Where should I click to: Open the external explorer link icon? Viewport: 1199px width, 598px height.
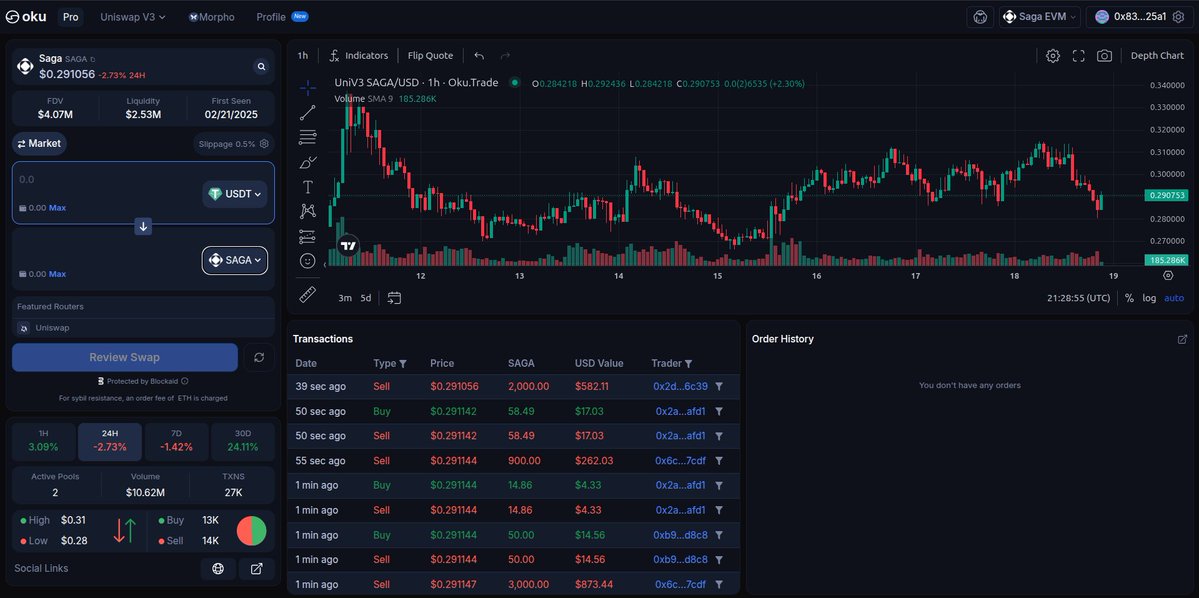pos(257,568)
